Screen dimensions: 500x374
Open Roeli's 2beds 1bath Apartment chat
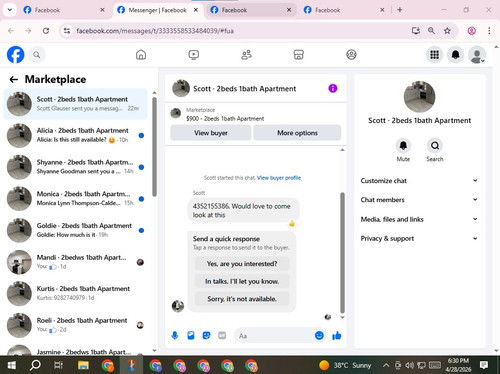tap(75, 325)
